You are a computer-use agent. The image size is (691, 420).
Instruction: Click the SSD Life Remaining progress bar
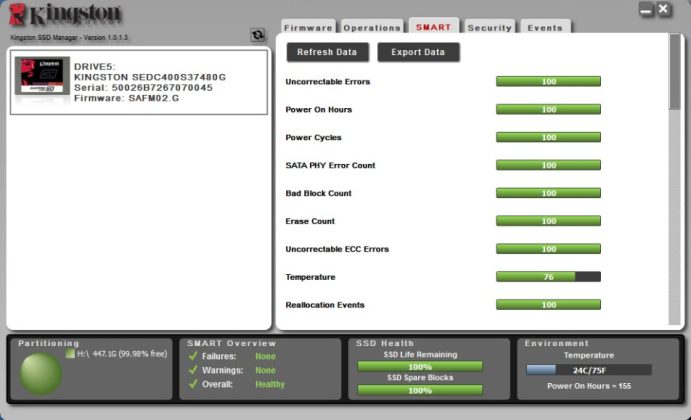[420, 367]
